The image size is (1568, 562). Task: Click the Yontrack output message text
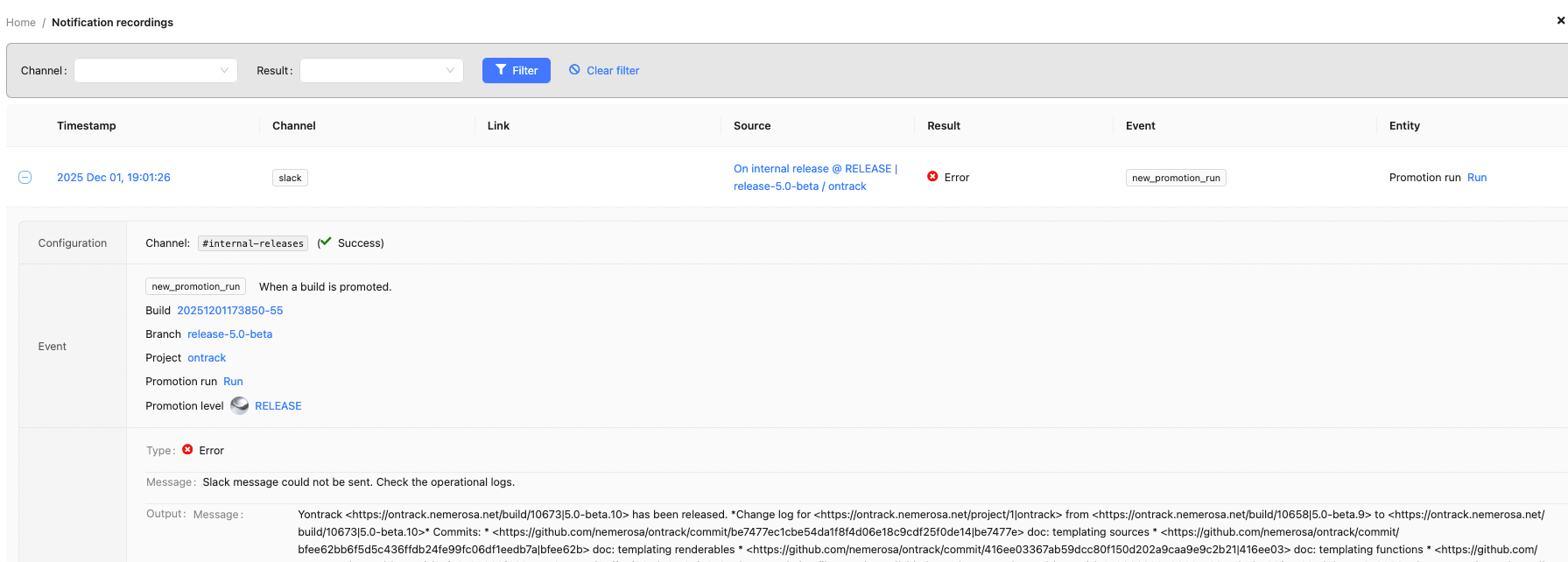pos(921,531)
